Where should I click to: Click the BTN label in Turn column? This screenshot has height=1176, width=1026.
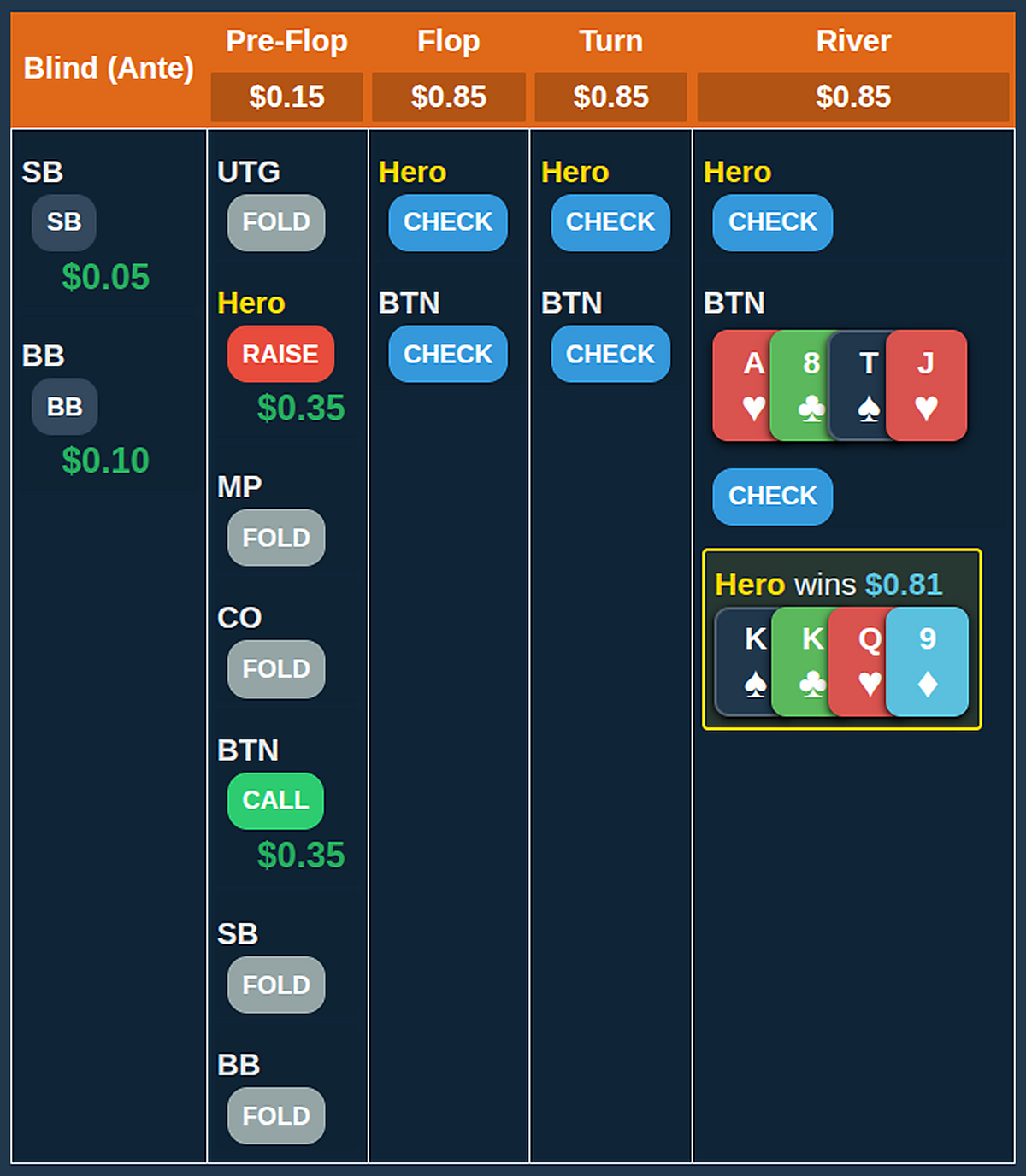point(572,303)
